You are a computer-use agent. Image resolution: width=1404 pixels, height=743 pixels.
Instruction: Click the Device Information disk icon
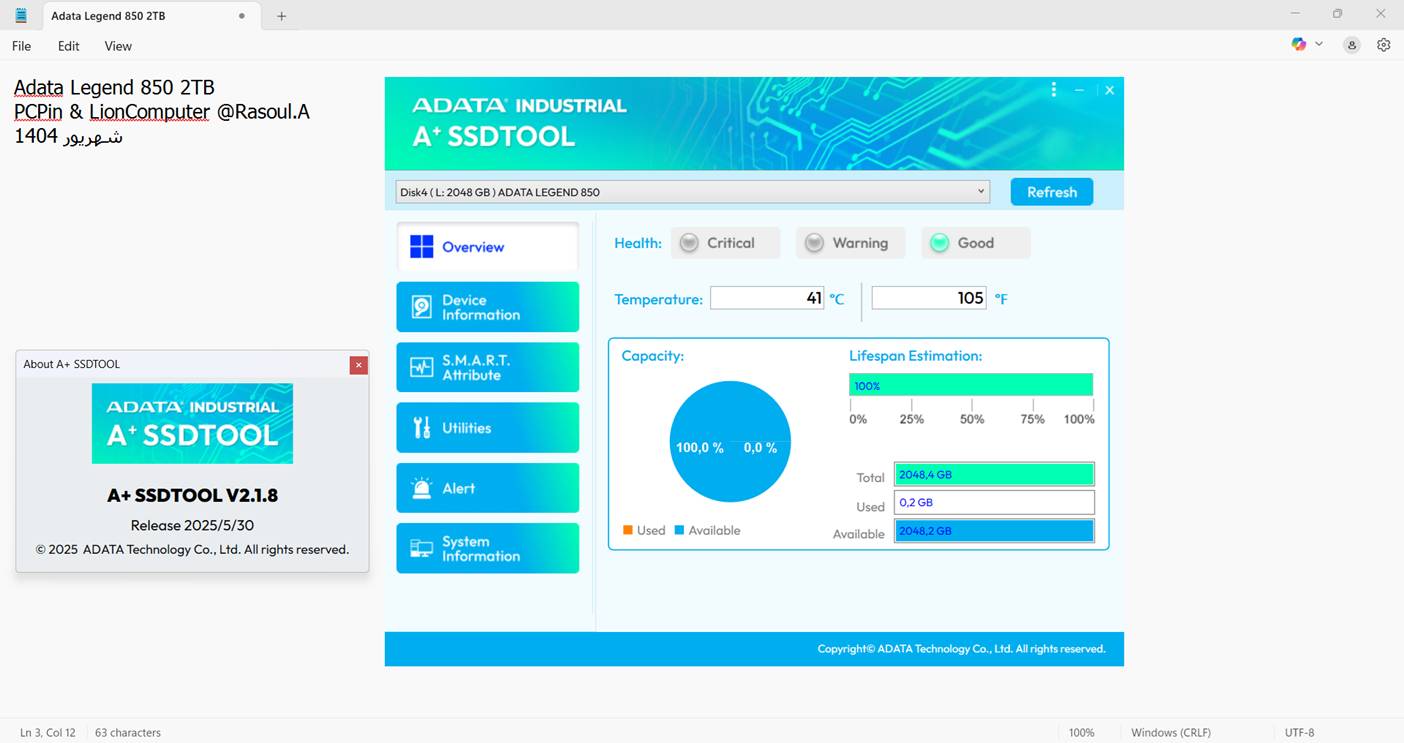[x=422, y=307]
